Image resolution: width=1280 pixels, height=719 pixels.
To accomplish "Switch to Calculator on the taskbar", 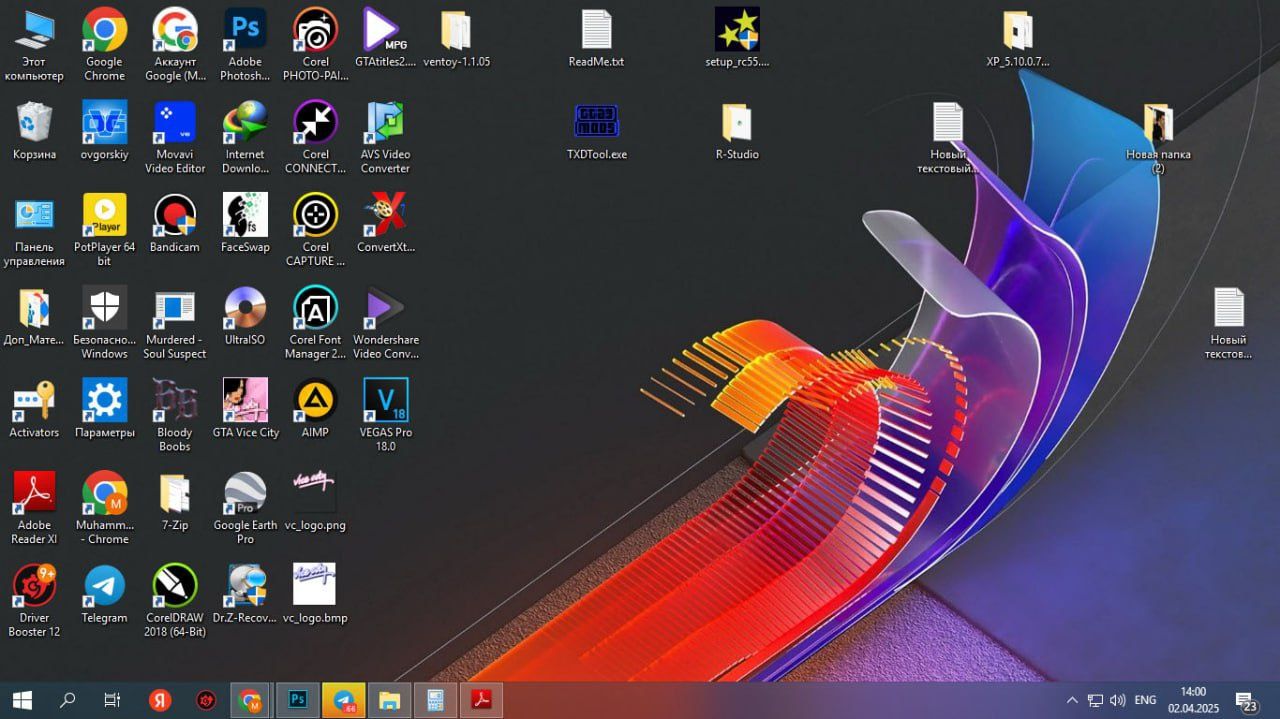I will [x=435, y=700].
